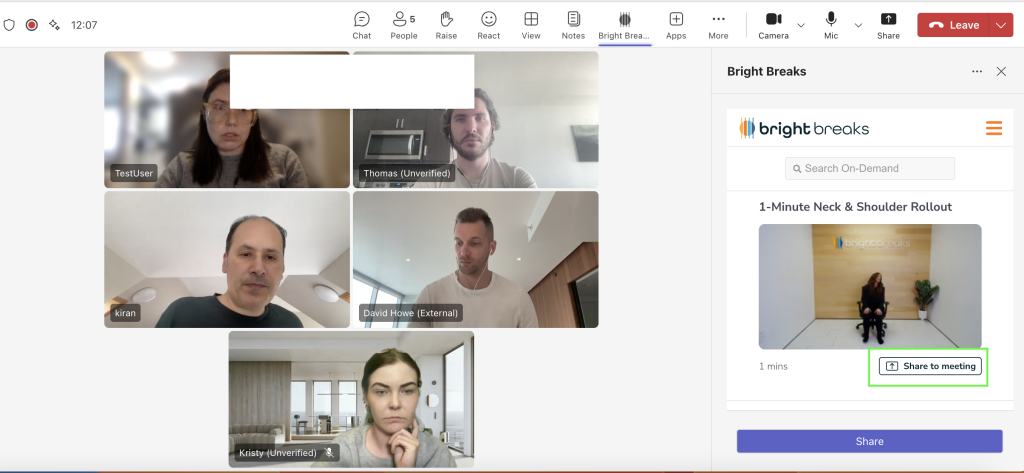Open meeting Notes
This screenshot has width=1024, height=473.
(x=573, y=25)
